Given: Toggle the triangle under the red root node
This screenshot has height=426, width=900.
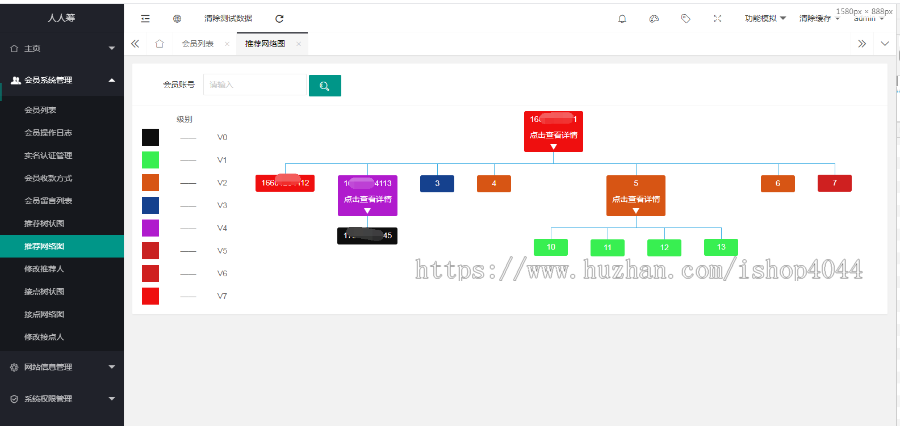Looking at the screenshot, I should pos(553,147).
